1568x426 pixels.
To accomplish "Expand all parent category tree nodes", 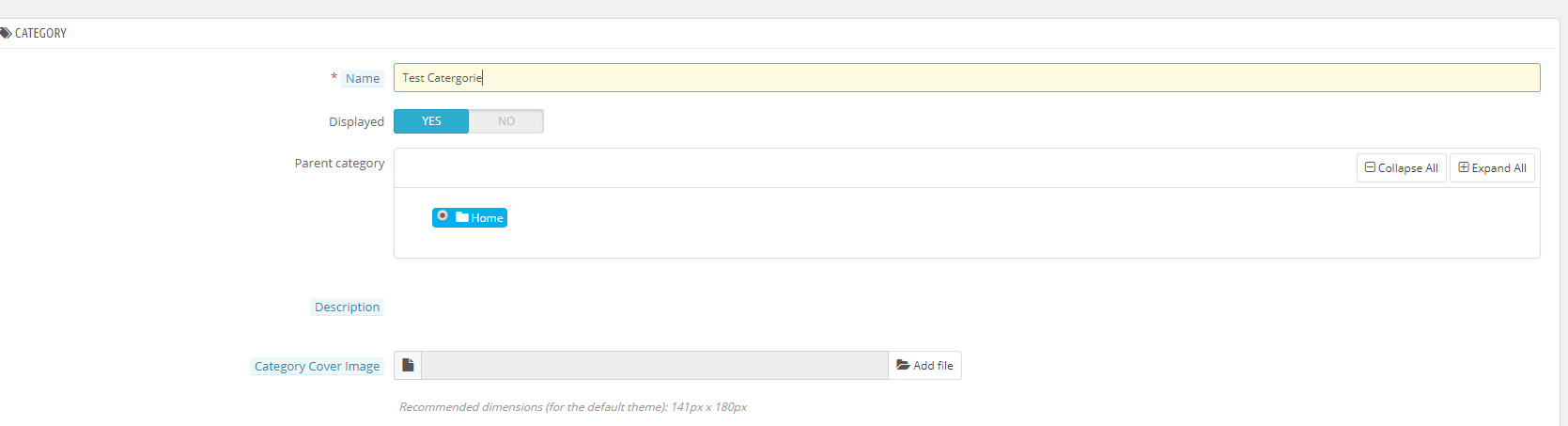I will pos(1492,167).
